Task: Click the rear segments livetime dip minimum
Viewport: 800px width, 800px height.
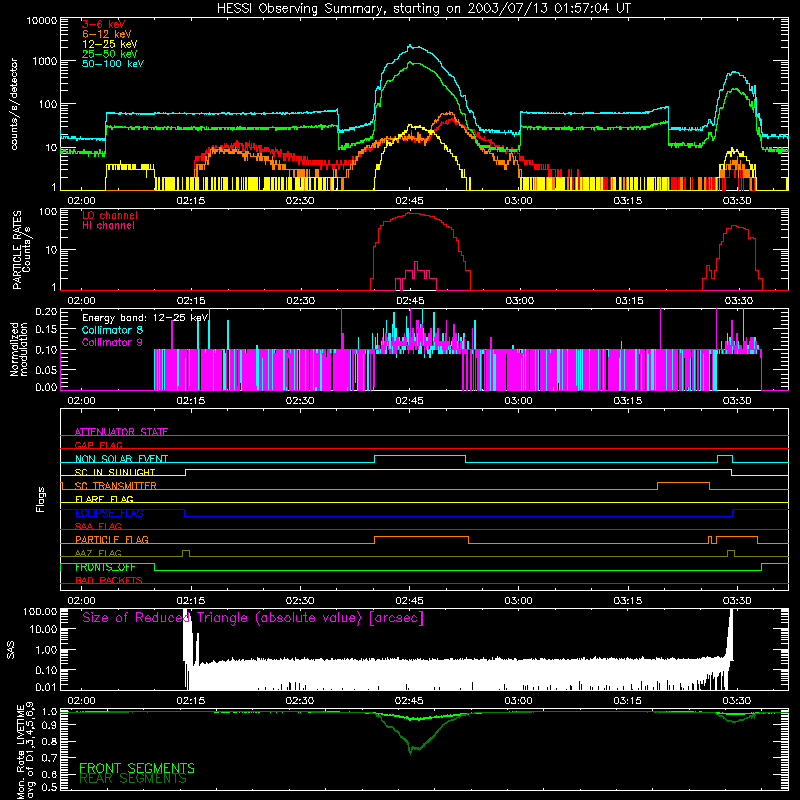Action: tap(411, 752)
